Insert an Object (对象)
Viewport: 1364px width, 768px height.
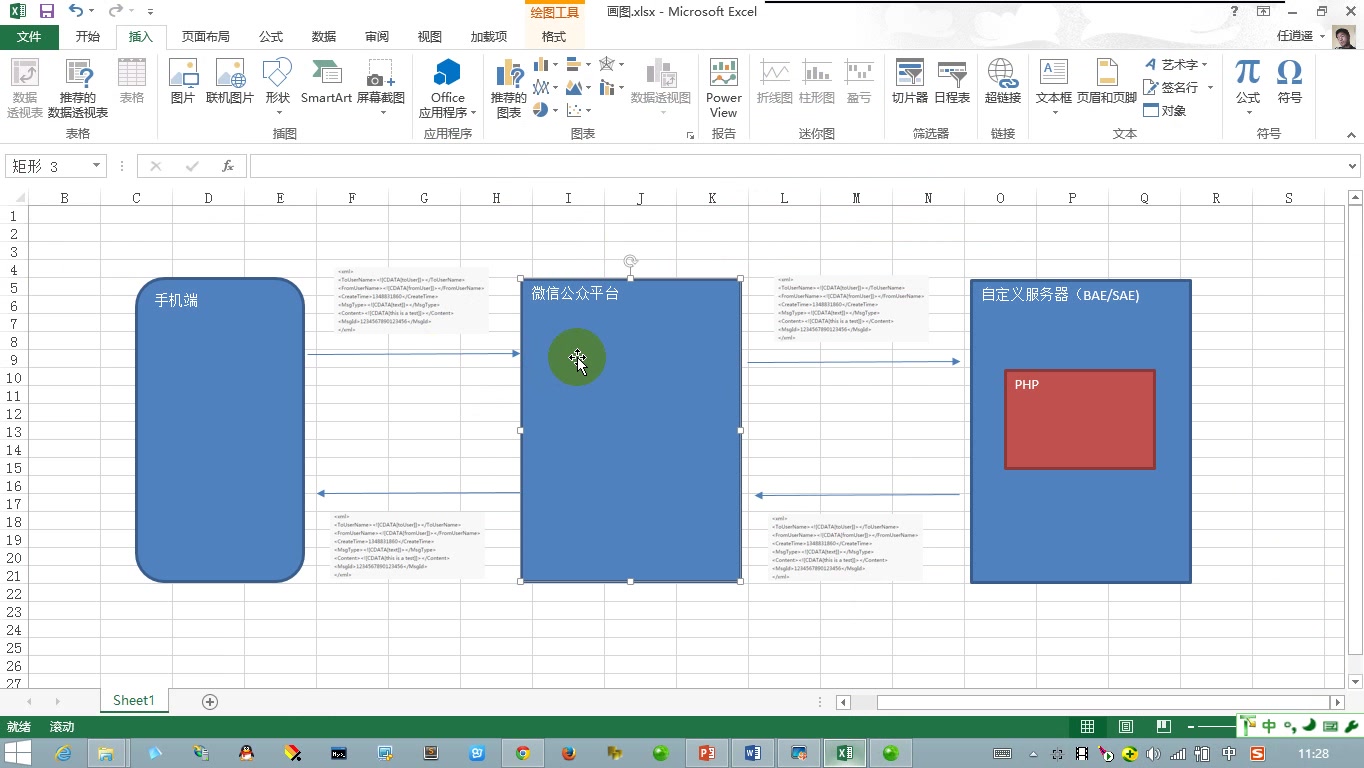click(x=1164, y=110)
